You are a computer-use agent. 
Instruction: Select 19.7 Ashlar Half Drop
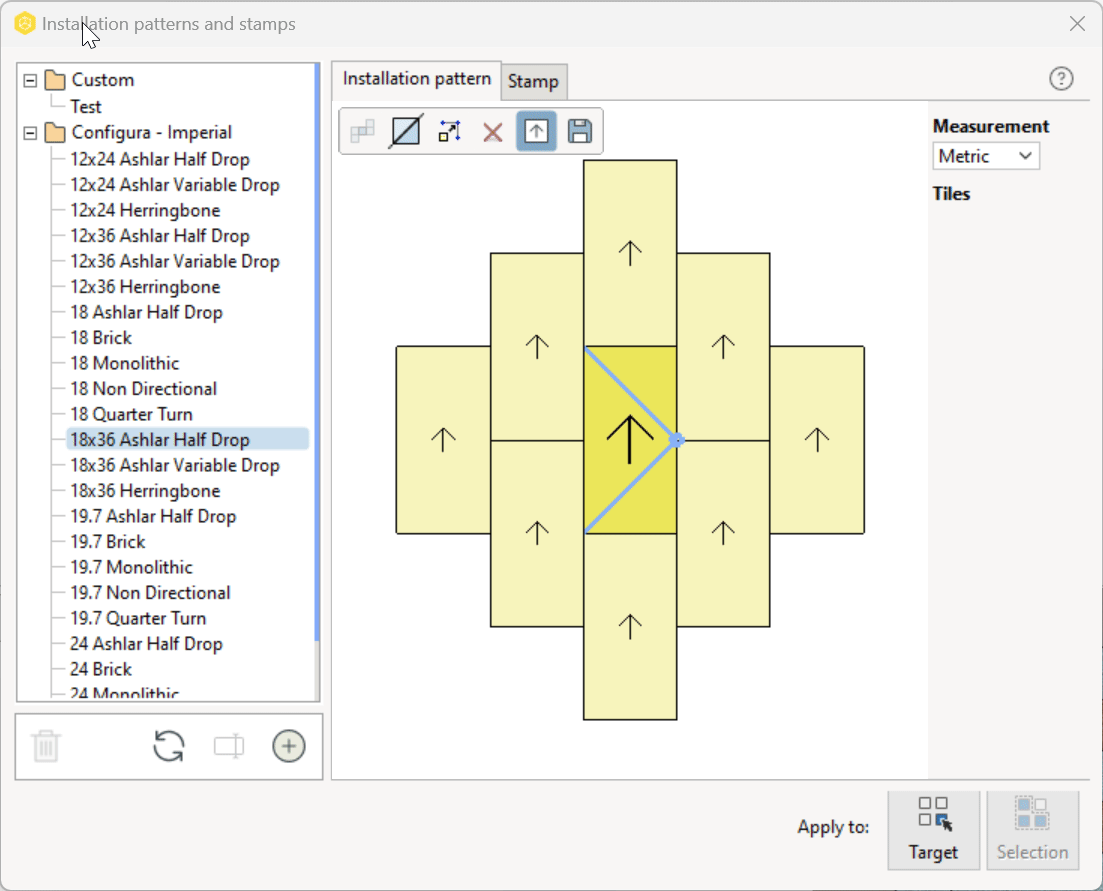click(153, 515)
